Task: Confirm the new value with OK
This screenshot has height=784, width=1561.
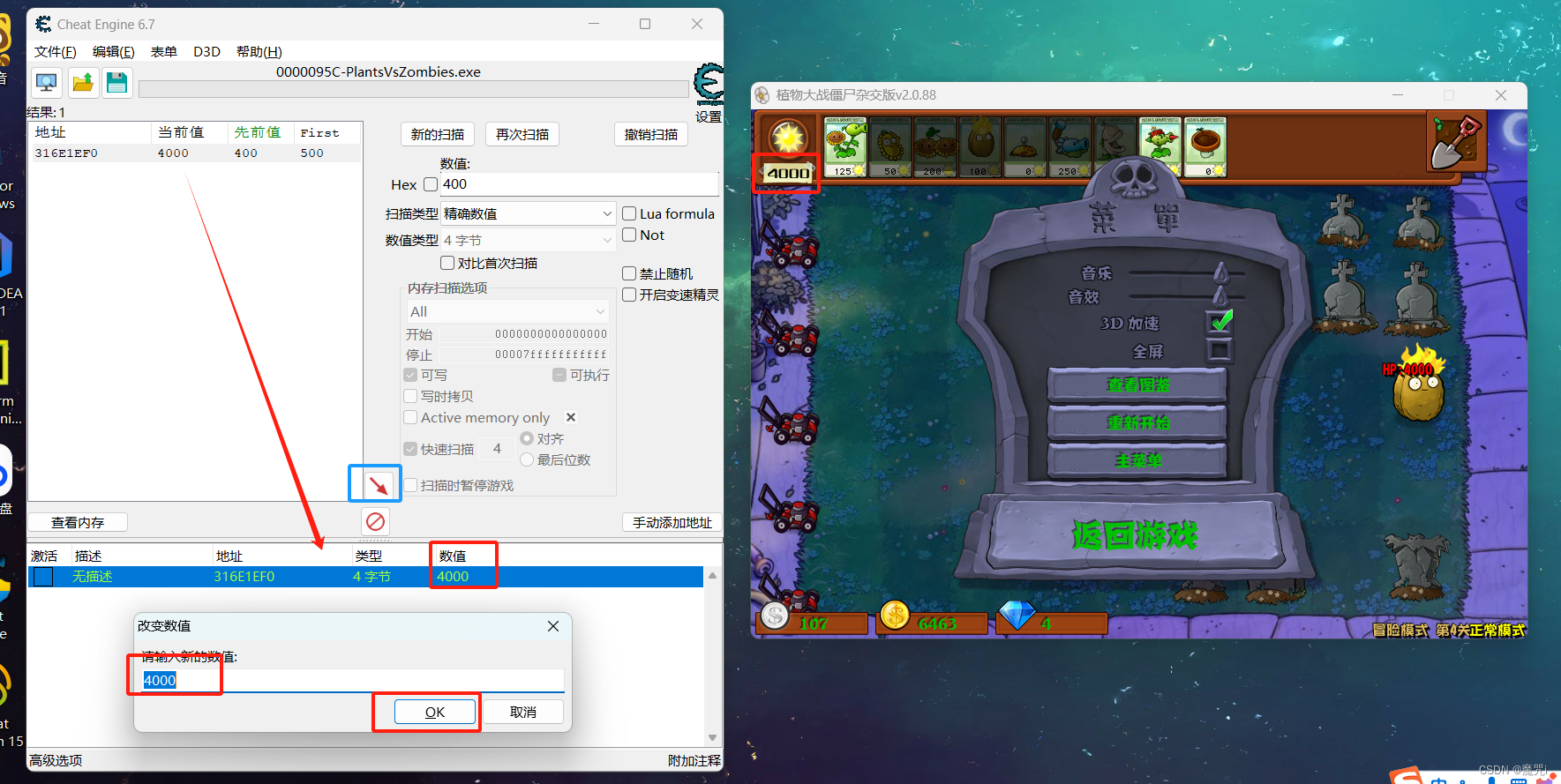Action: [435, 712]
